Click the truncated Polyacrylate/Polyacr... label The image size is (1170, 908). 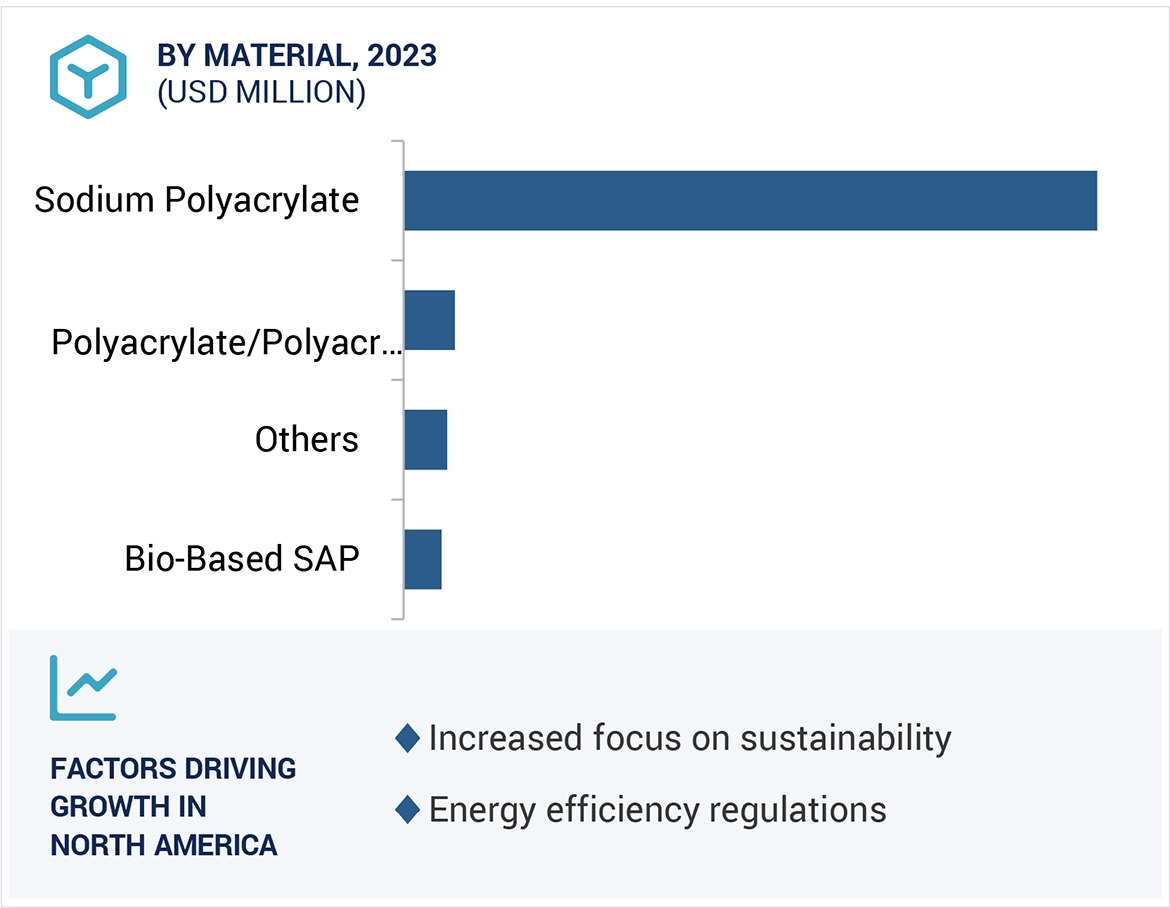(226, 343)
